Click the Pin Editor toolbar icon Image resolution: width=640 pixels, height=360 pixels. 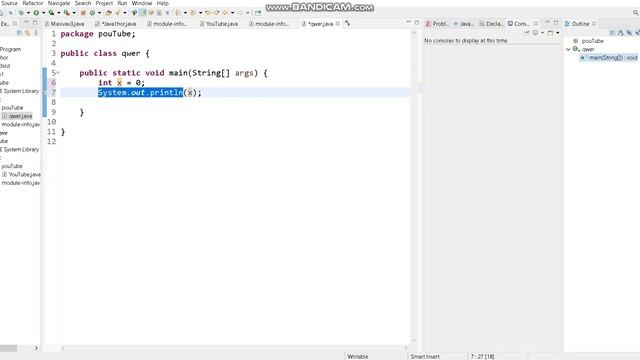(x=258, y=13)
